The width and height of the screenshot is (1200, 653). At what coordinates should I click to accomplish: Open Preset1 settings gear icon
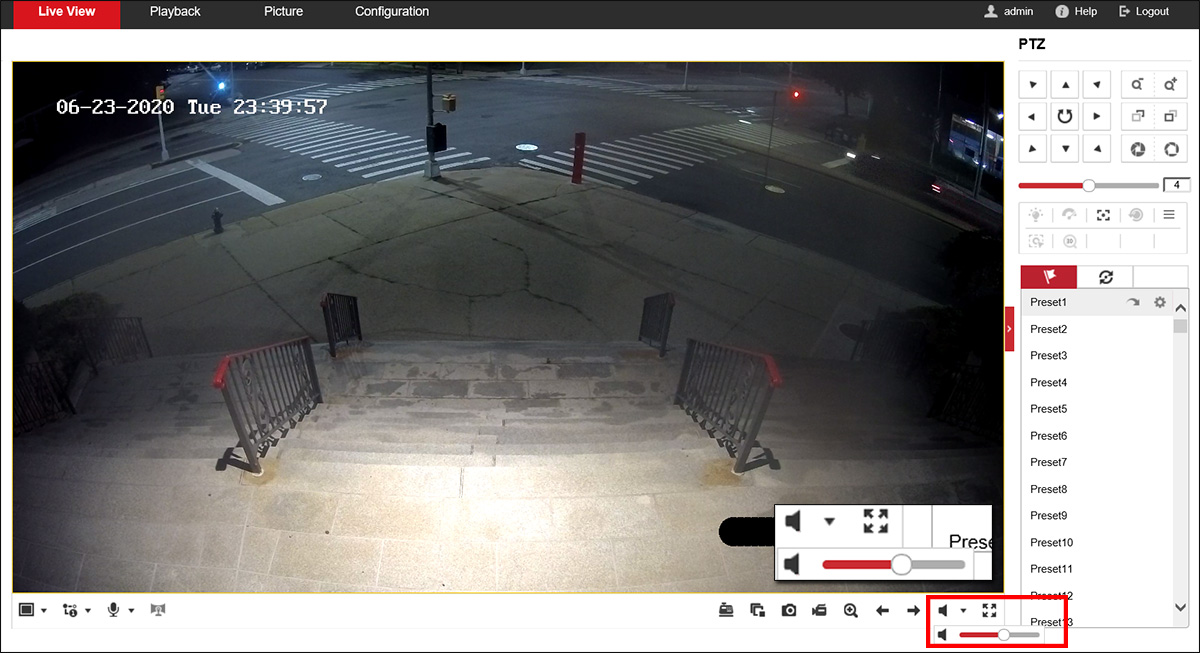click(1160, 302)
